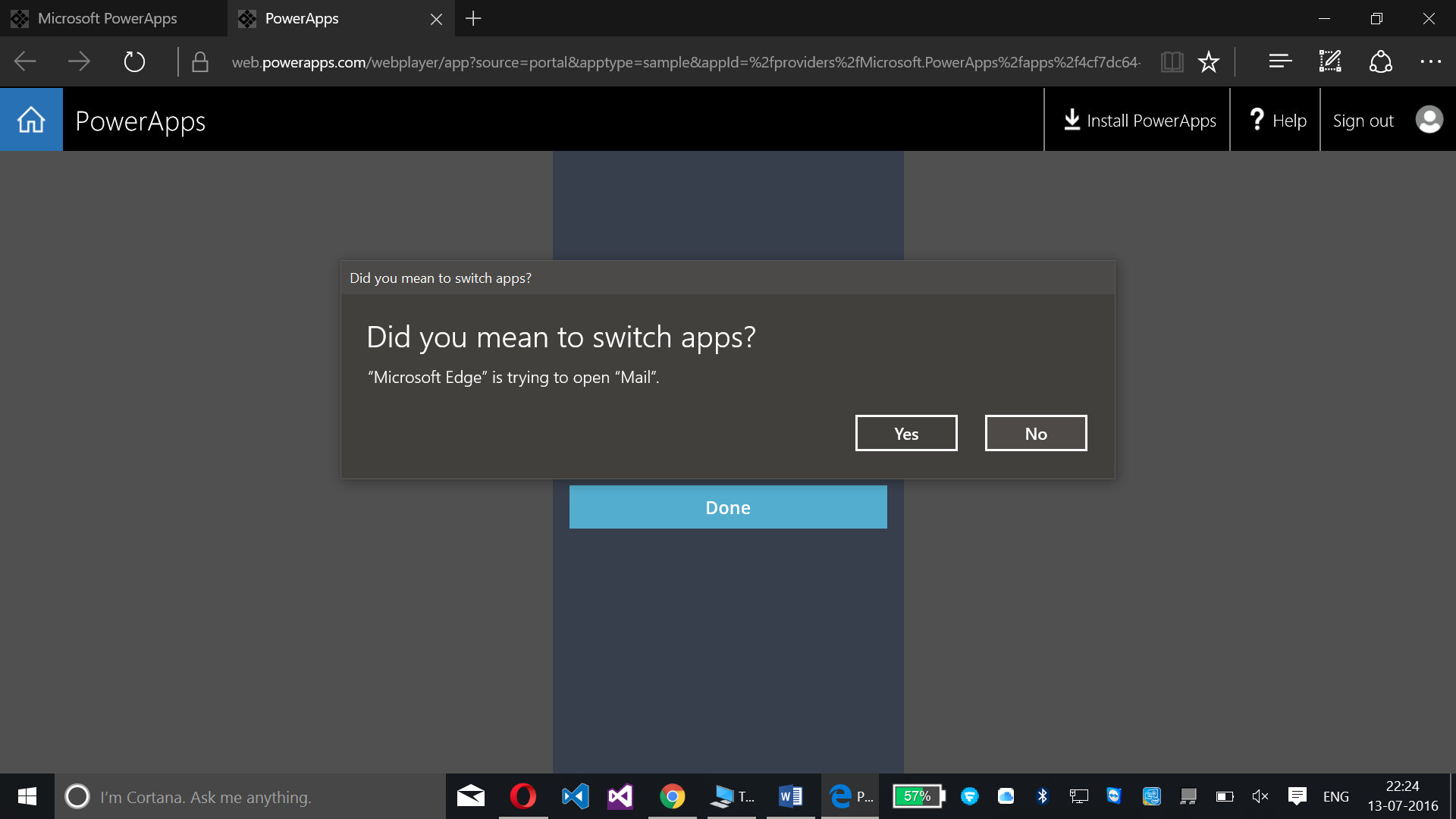Image resolution: width=1456 pixels, height=819 pixels.
Task: Open the Action Center notifications icon
Action: pos(1298,796)
